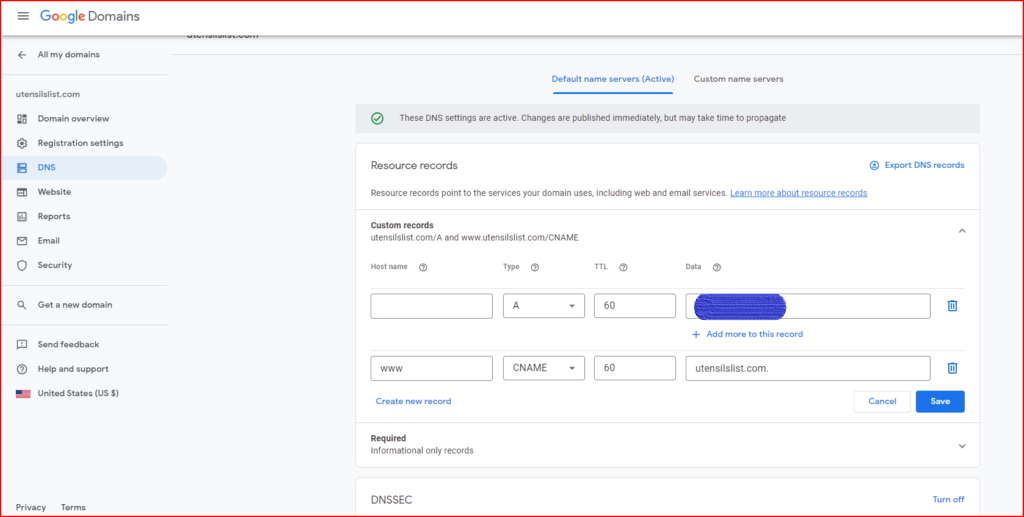Select DNS in the sidebar
1024x517 pixels.
pos(84,168)
